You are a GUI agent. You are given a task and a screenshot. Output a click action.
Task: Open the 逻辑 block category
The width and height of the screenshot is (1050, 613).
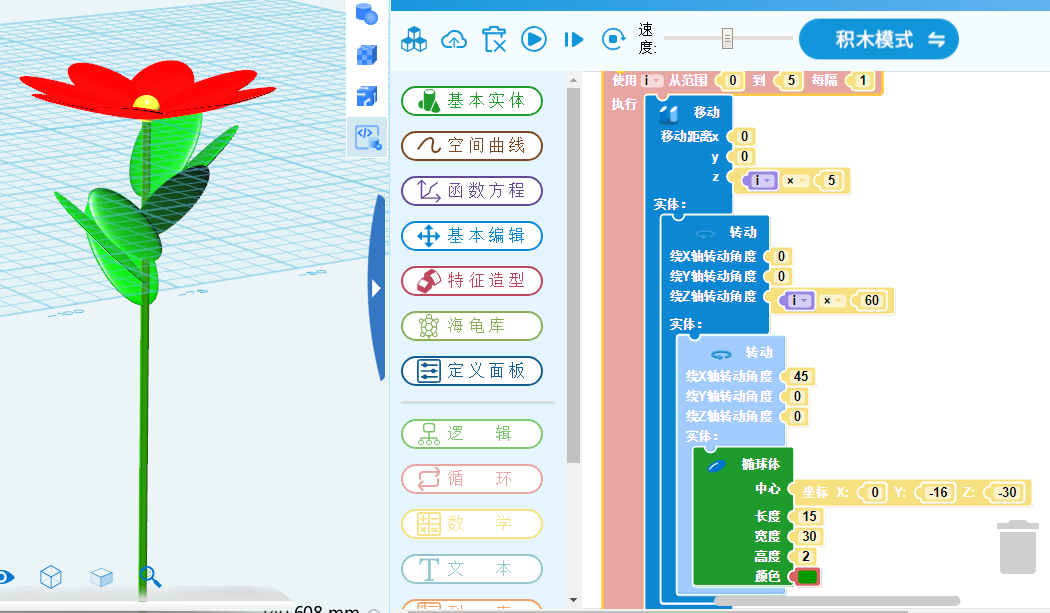[x=471, y=434]
